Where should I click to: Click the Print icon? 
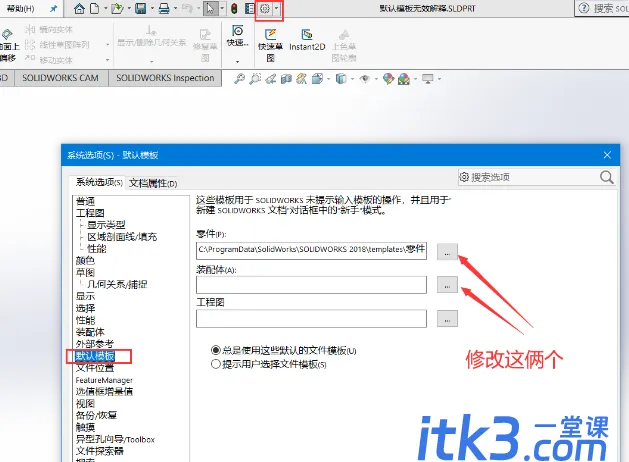(164, 8)
